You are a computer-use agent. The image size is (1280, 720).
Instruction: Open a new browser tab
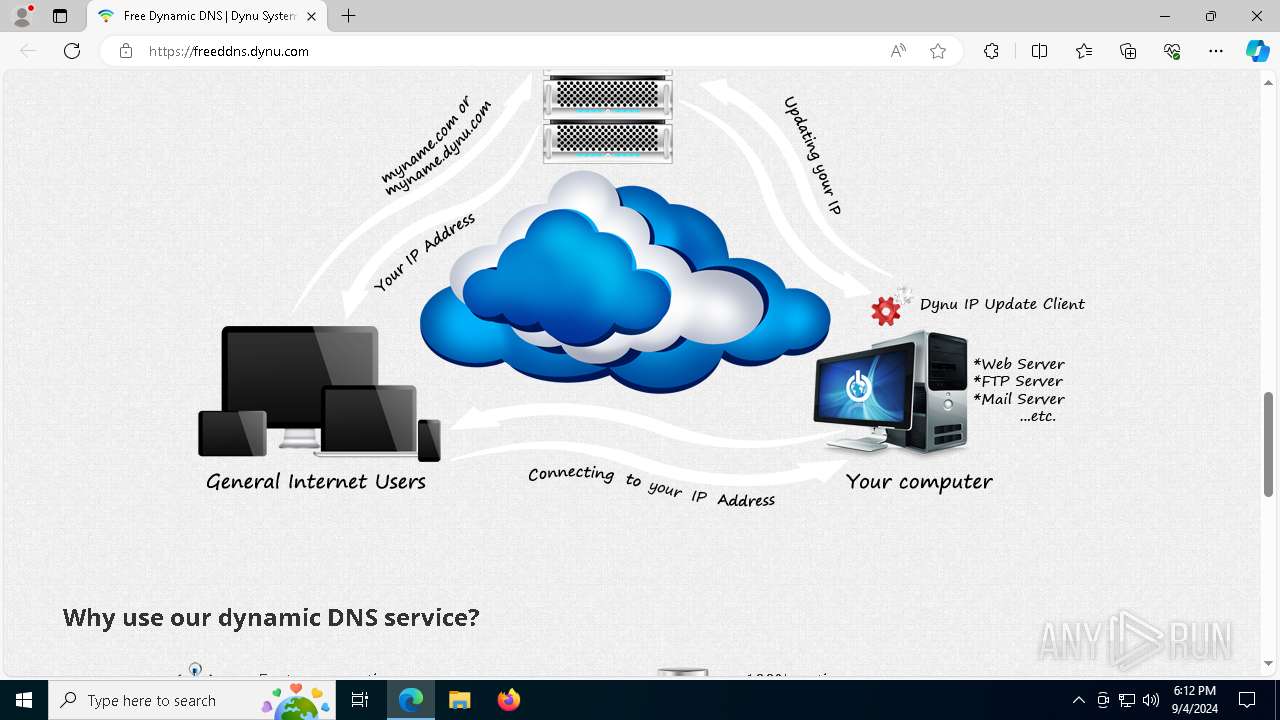(x=348, y=16)
